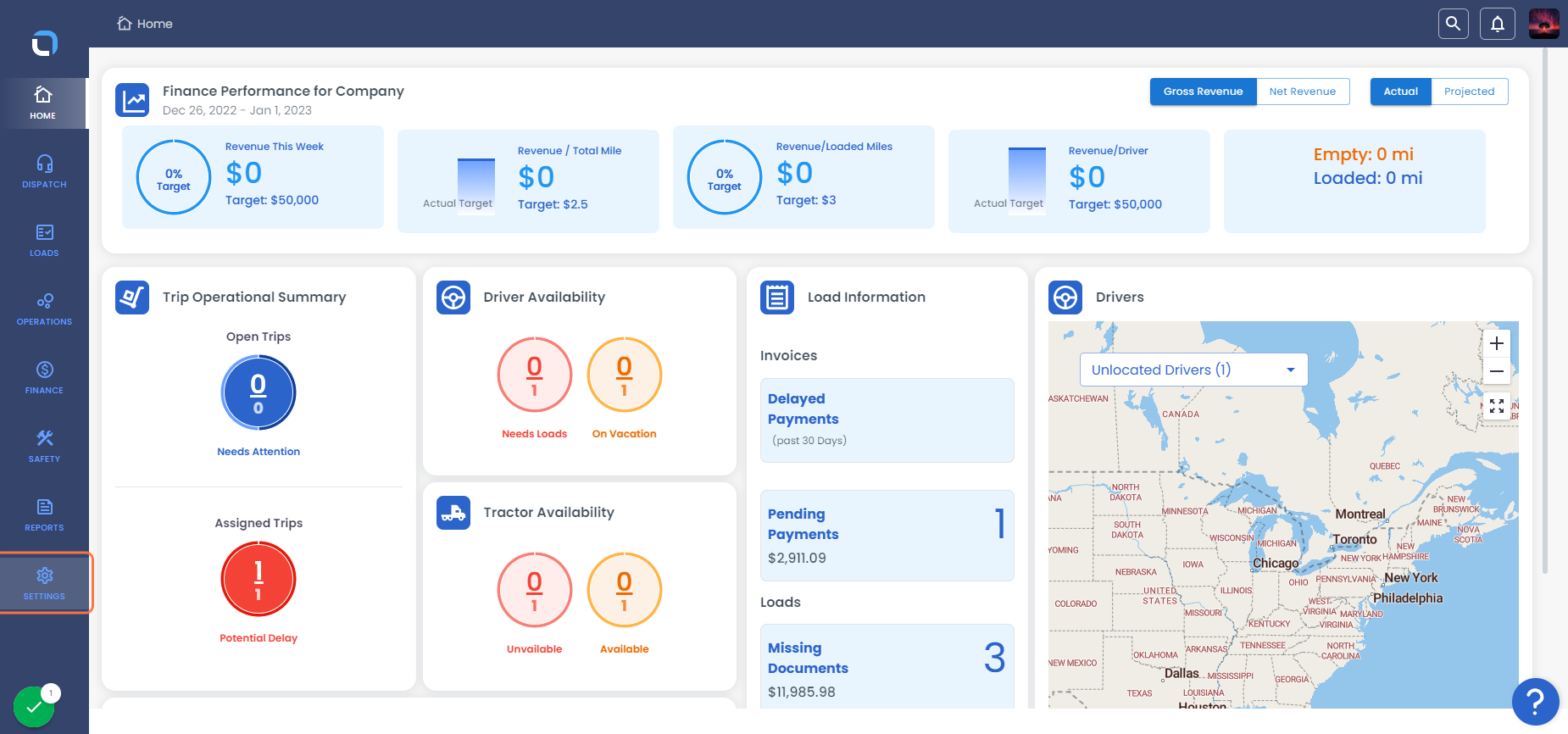This screenshot has height=734, width=1568.
Task: Open the notifications bell
Action: [1497, 24]
